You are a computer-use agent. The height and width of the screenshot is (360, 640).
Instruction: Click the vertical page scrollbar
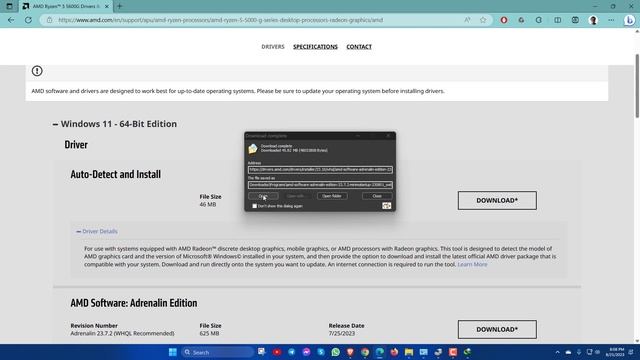click(637, 86)
